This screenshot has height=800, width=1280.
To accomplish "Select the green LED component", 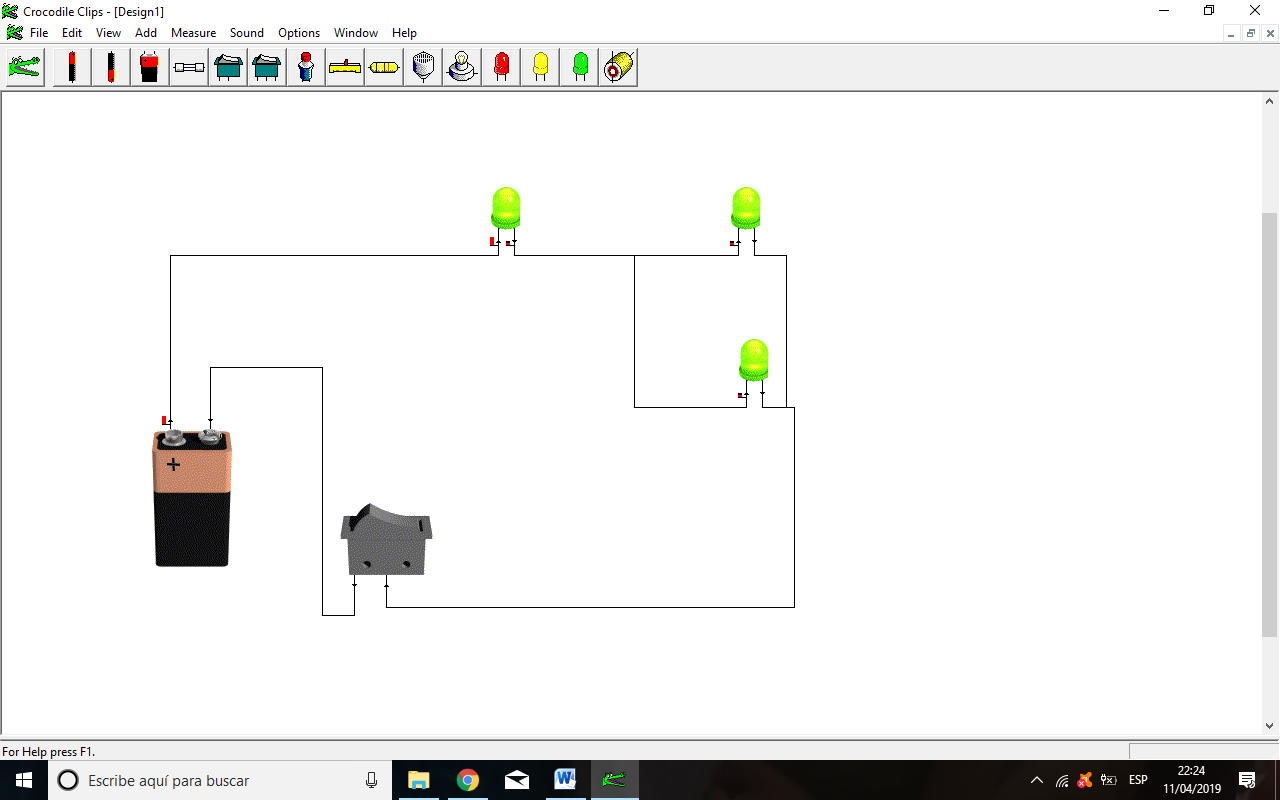I will pyautogui.click(x=578, y=66).
